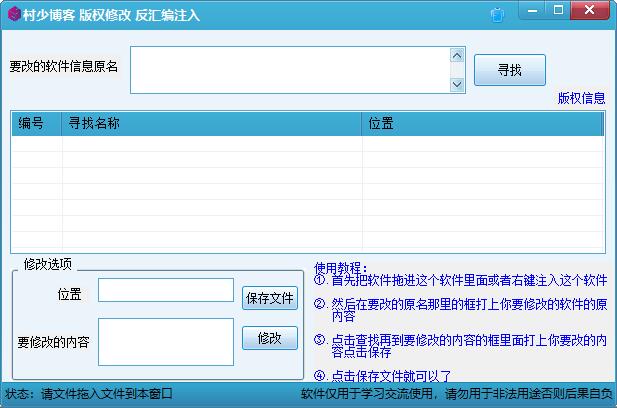Select the first empty row in results list
The height and width of the screenshot is (408, 617).
[307, 144]
